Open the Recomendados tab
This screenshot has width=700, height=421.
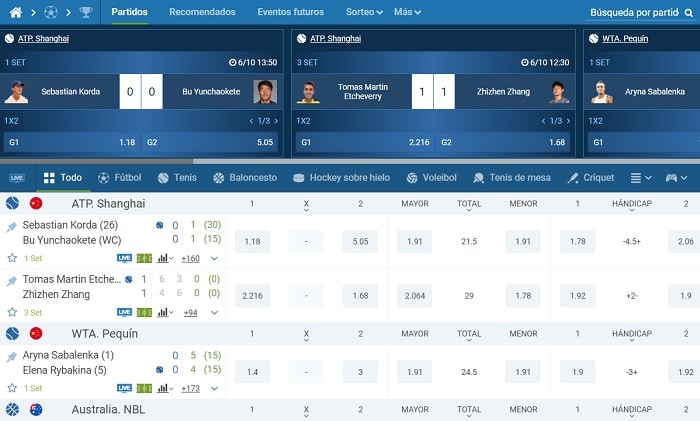coord(202,12)
